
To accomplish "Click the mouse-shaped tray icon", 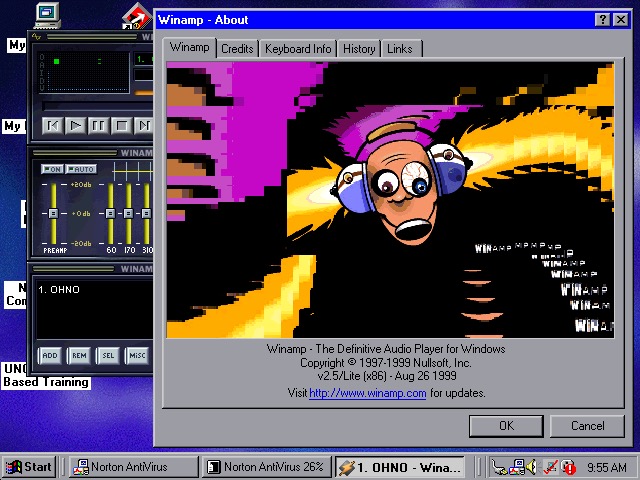I will [x=499, y=467].
